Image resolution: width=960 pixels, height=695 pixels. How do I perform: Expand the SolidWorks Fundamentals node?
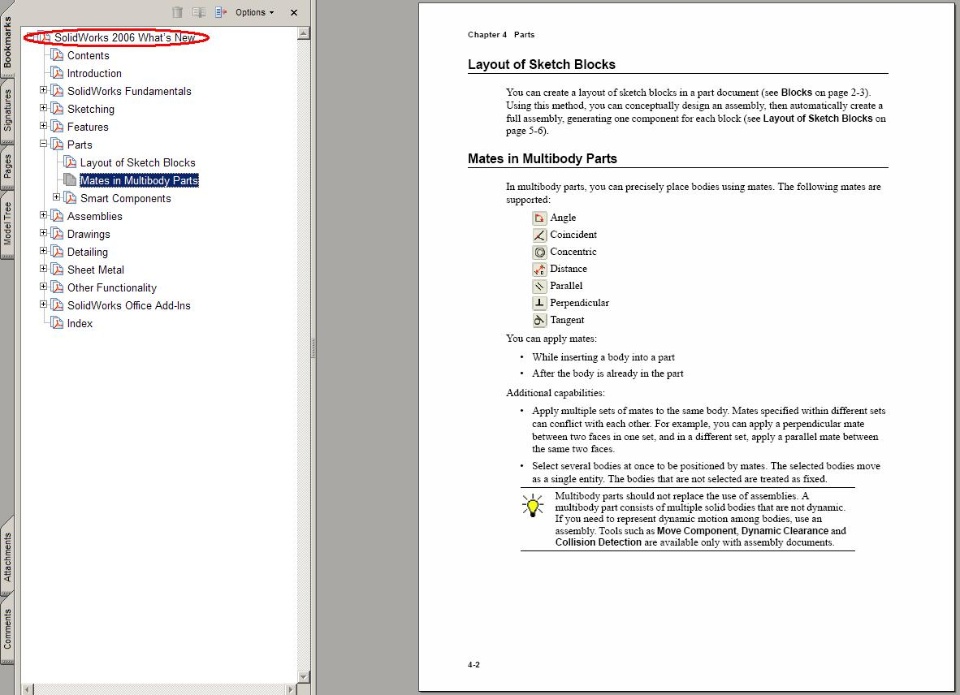coord(43,90)
